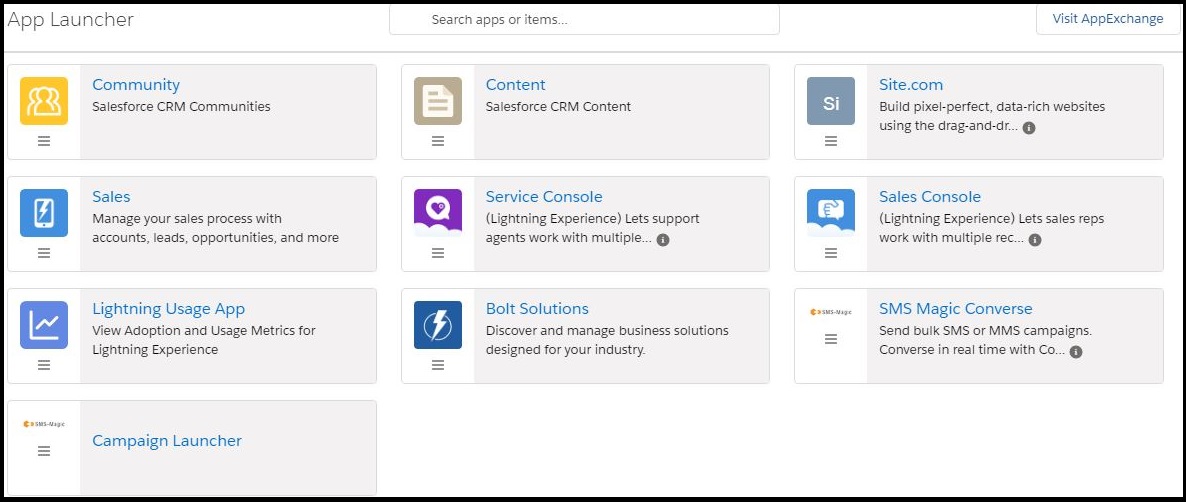1186x502 pixels.
Task: Click the Site.com 'Si' icon
Action: click(831, 101)
